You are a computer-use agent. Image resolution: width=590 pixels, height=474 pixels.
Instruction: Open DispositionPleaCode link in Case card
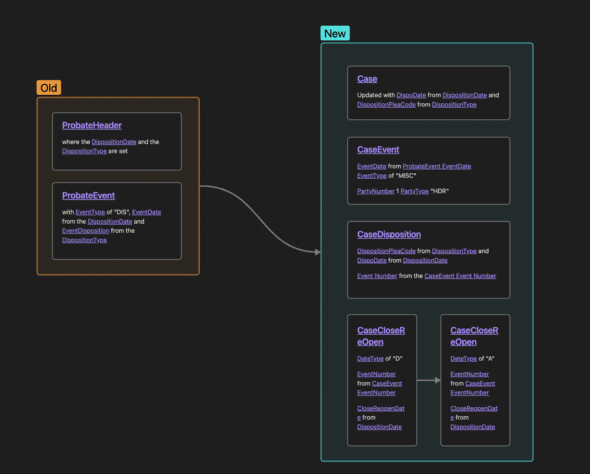point(386,105)
